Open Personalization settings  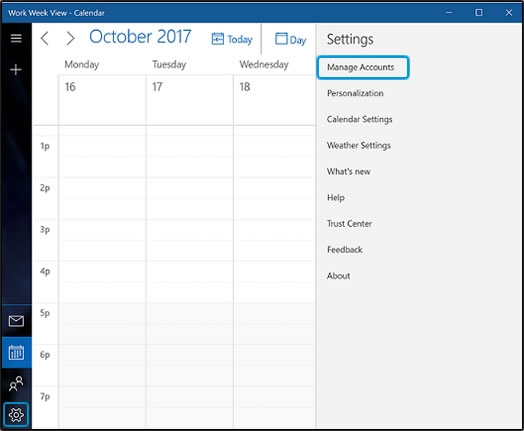(355, 93)
